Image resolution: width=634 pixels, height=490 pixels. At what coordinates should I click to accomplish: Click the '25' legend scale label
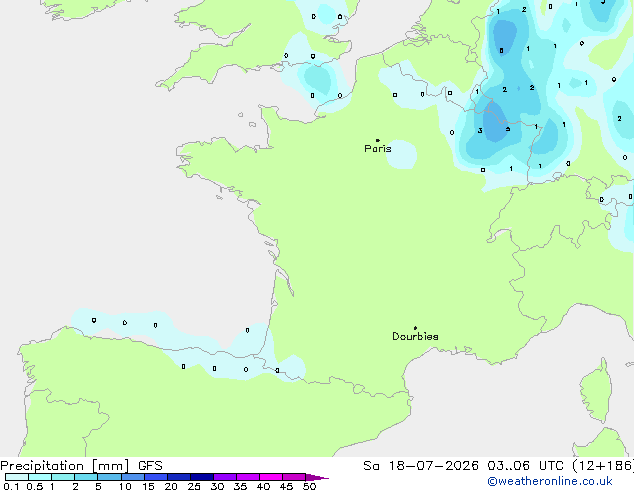tap(194, 486)
